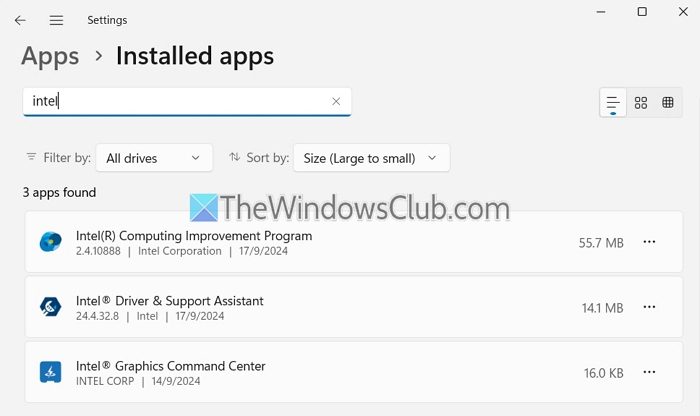Click version 24.4.32.8 text
700x416 pixels.
pyautogui.click(x=97, y=316)
